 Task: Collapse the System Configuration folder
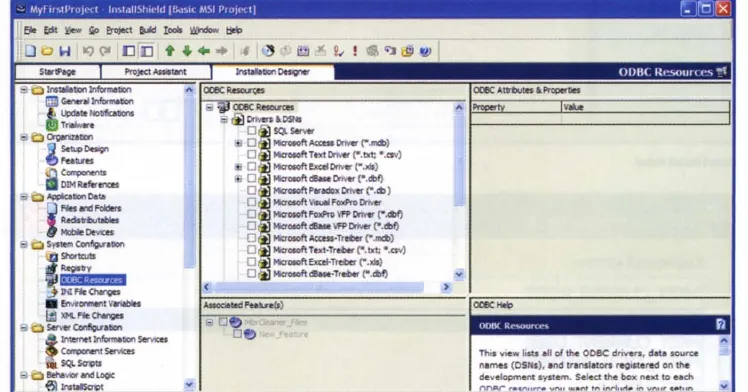click(x=24, y=244)
